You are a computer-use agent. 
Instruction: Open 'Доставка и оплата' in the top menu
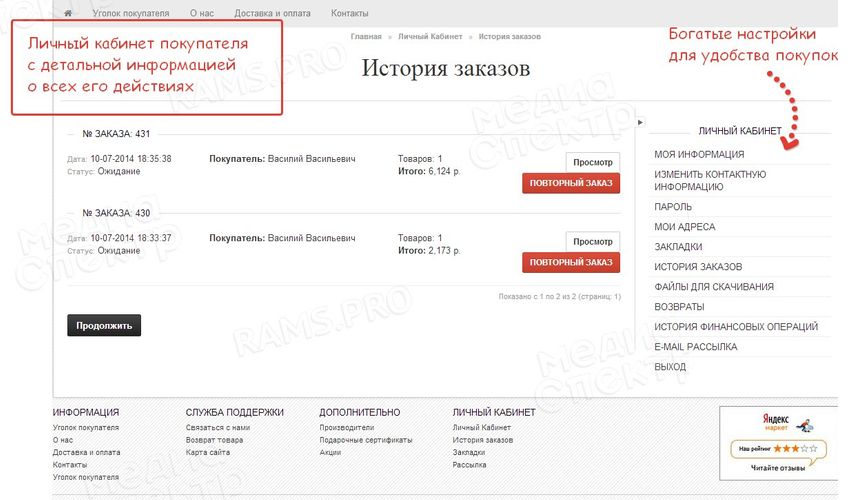click(272, 14)
